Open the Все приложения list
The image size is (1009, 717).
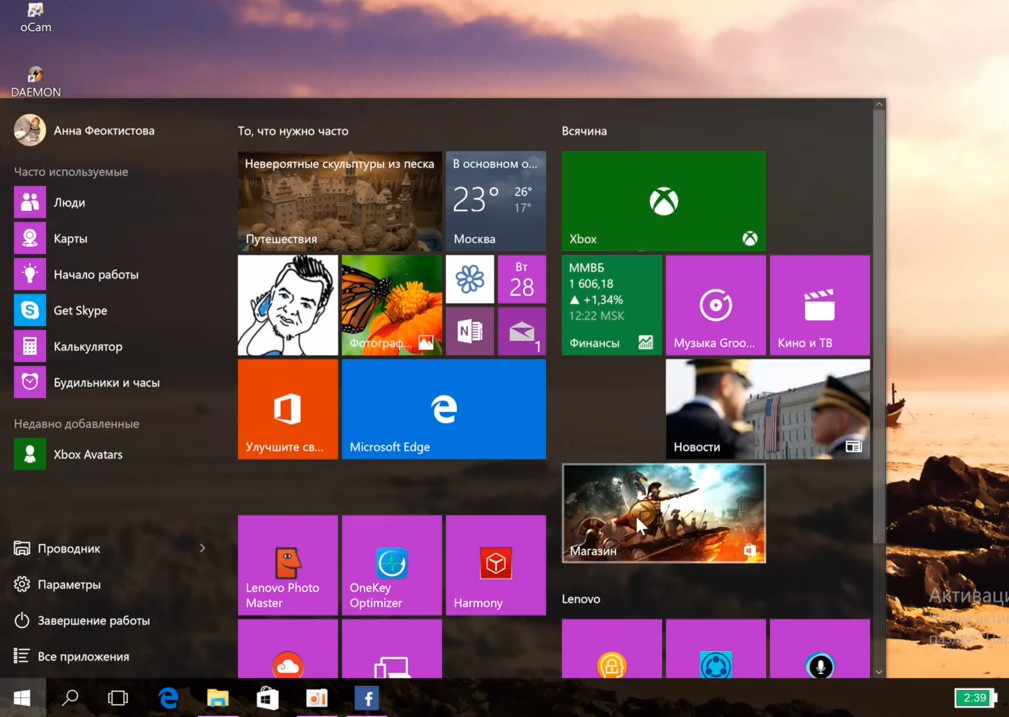pyautogui.click(x=82, y=657)
